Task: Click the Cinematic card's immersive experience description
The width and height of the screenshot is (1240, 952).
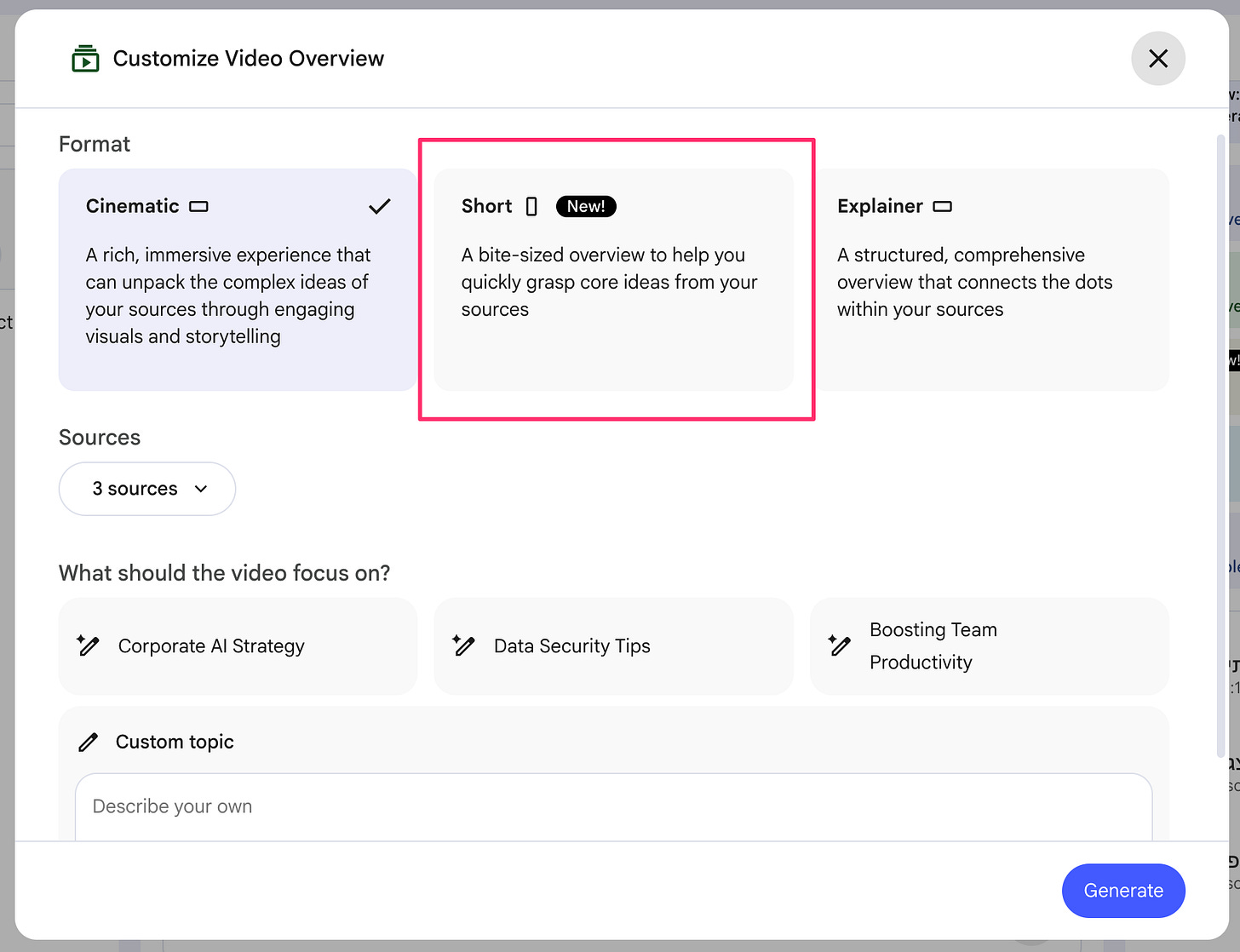Action: tap(228, 295)
